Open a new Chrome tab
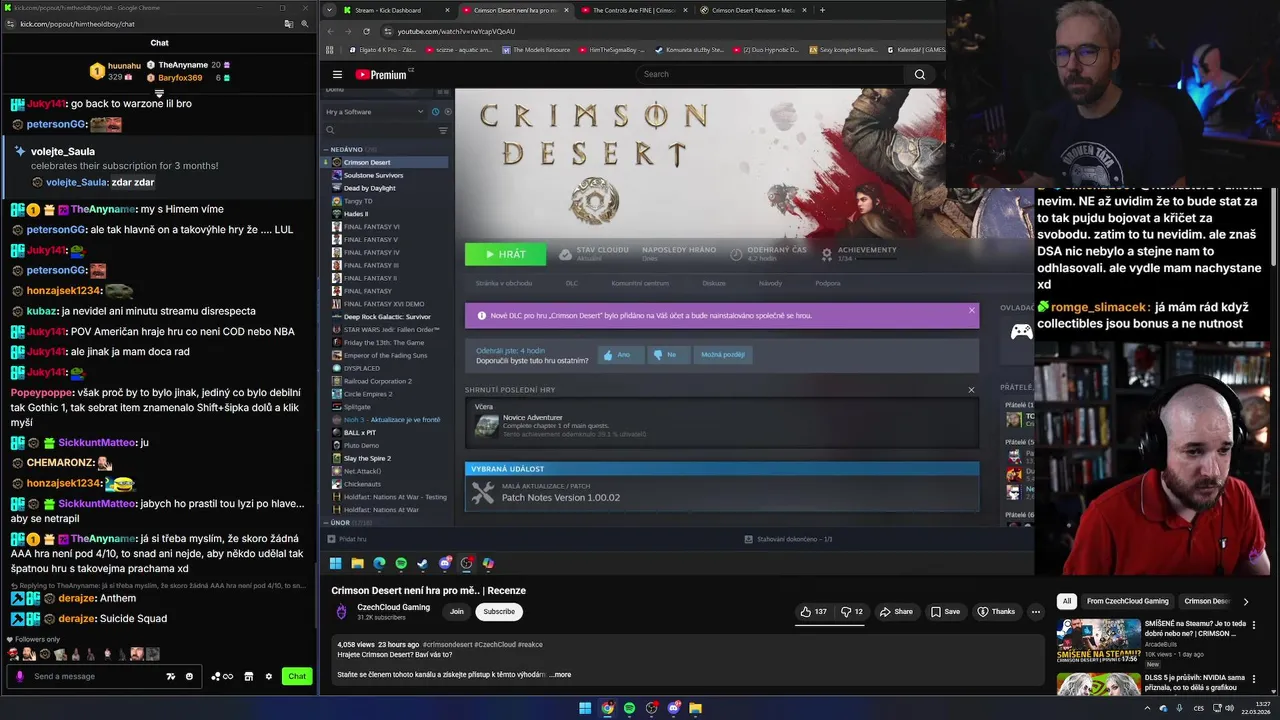Screen dimensions: 1280x720 [x=822, y=10]
